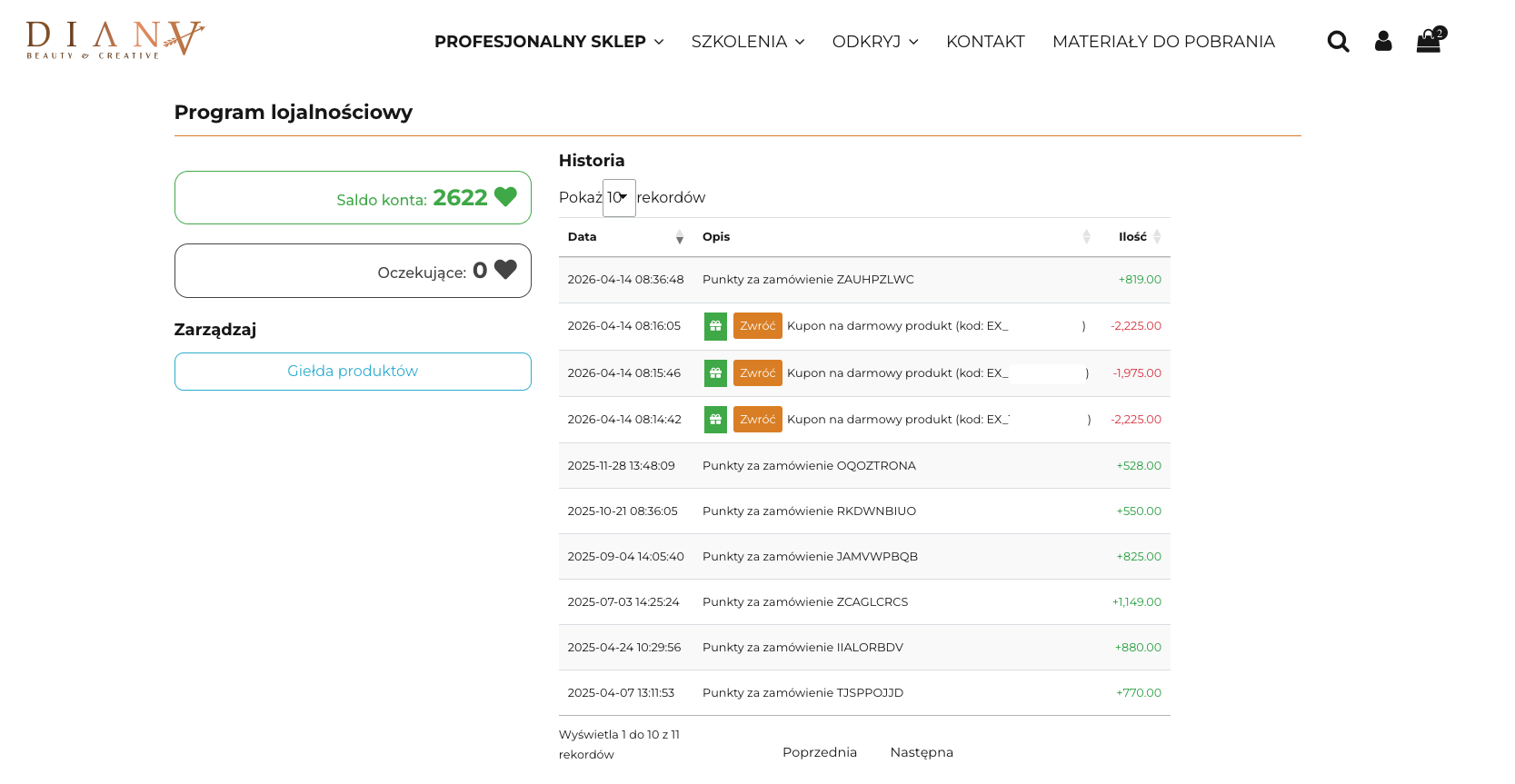Click green gift icon for 08:14:42 coupon
1515x784 pixels.
coord(715,420)
